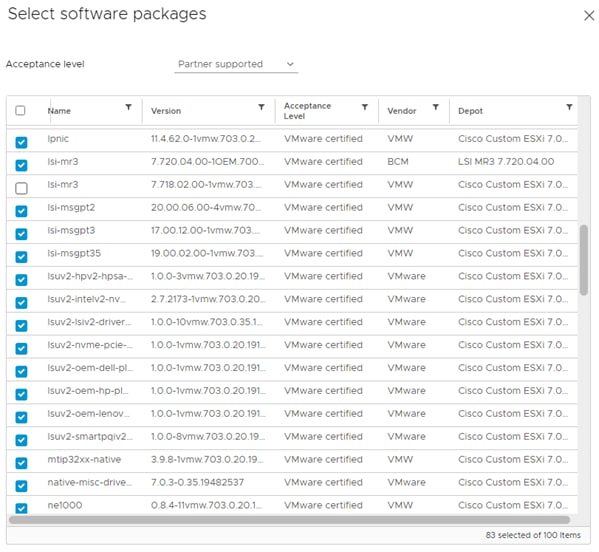Click version 7.0.3-0.35.19482537 cell
599x552 pixels.
pos(197,482)
